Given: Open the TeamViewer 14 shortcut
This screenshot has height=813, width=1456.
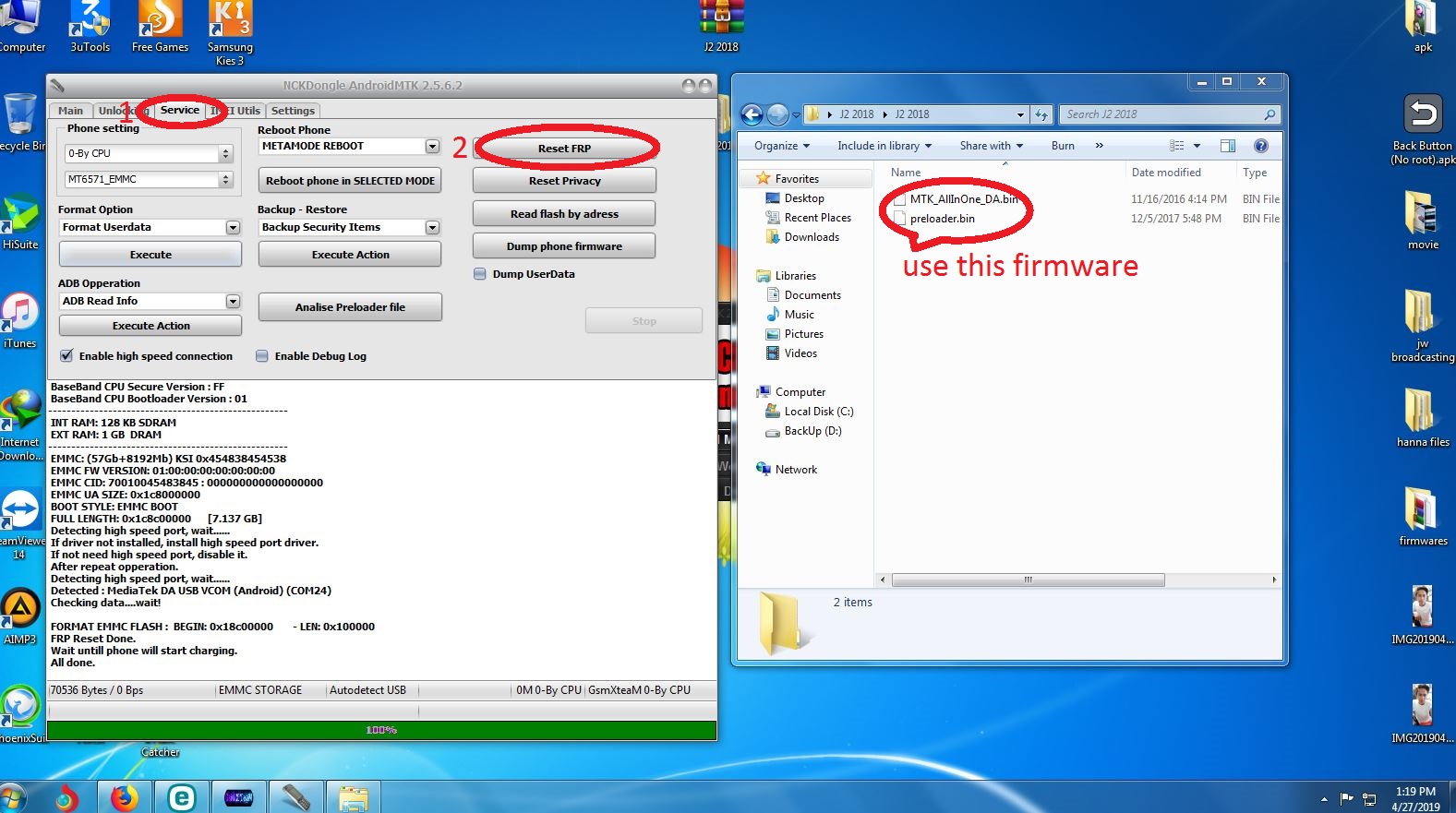Looking at the screenshot, I should tap(20, 524).
